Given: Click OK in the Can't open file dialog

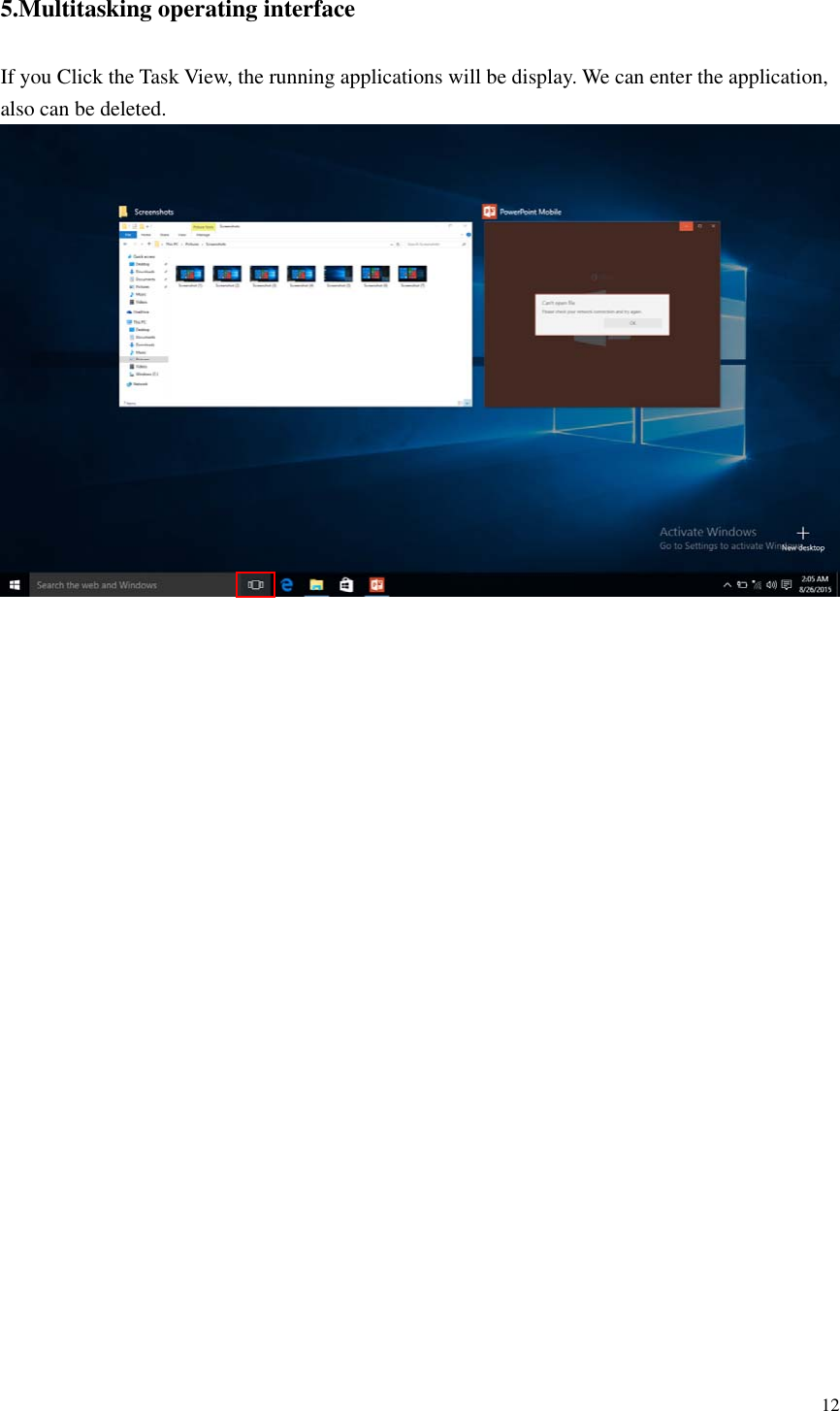Looking at the screenshot, I should click(x=632, y=323).
